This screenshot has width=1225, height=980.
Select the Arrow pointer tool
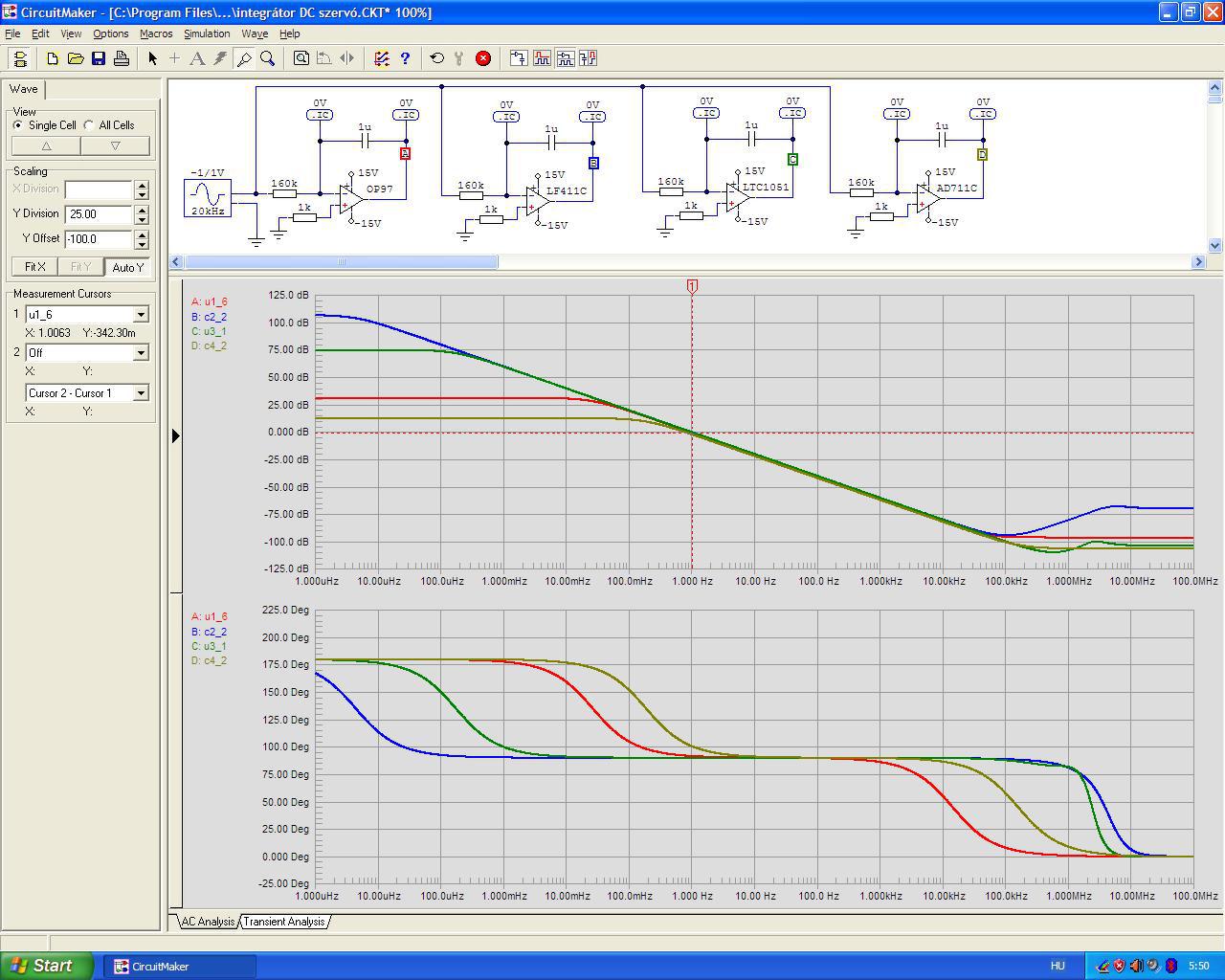coord(152,58)
